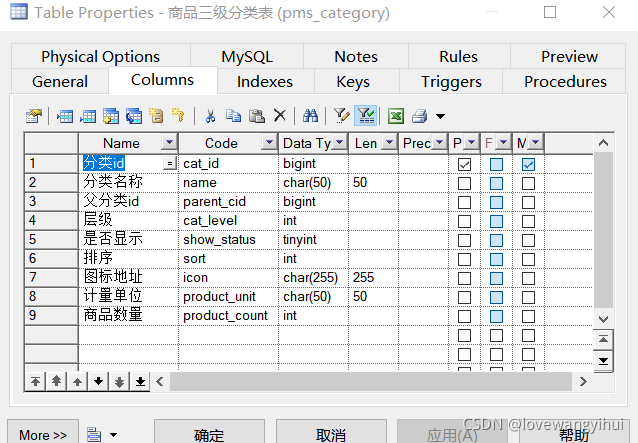Open Name column header filter dropdown
Viewport: 638px width, 443px height.
169,142
